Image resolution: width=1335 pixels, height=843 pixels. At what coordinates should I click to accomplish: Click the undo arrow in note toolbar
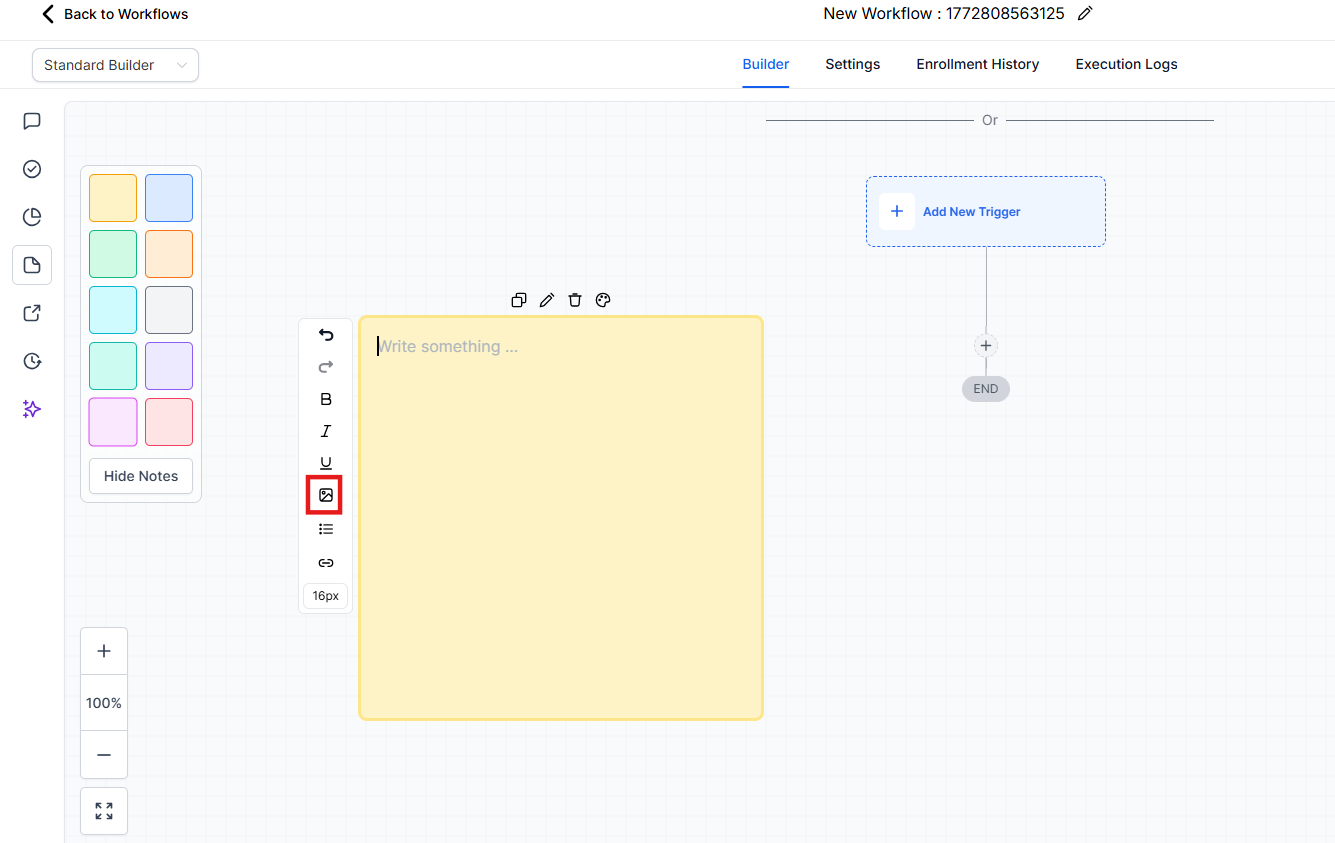pos(325,335)
